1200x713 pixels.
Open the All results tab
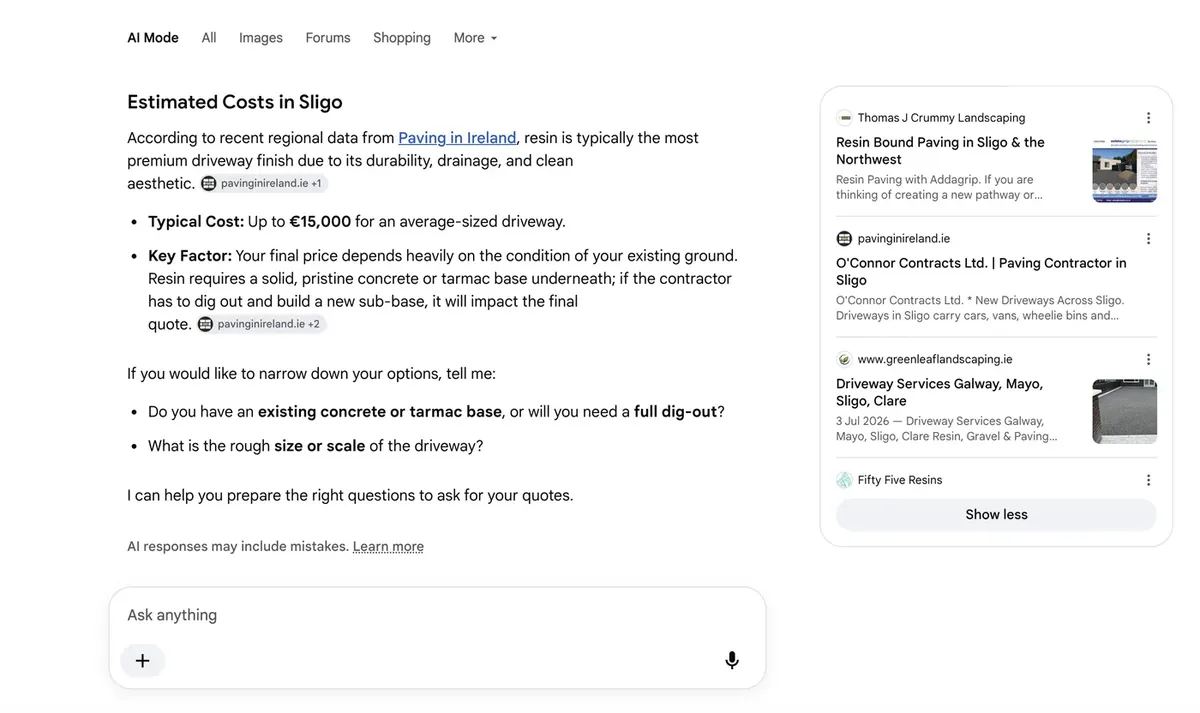[x=209, y=38]
